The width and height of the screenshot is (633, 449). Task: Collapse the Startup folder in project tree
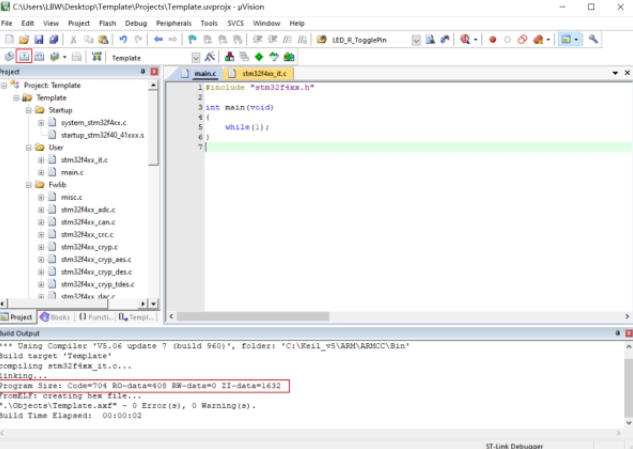[28, 110]
